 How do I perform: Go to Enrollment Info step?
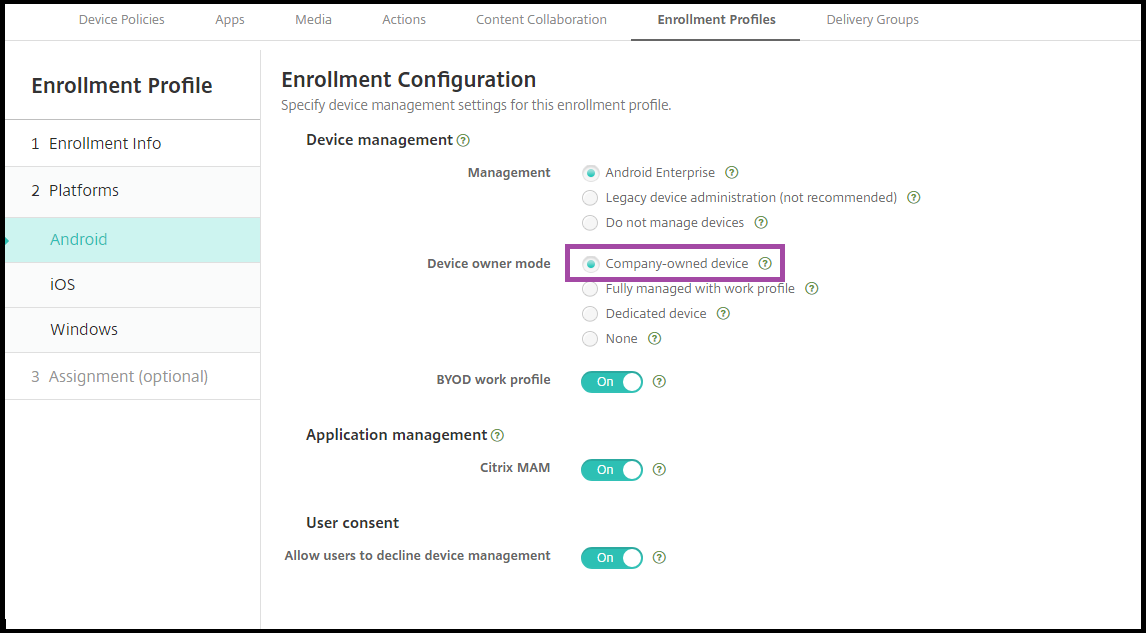104,144
